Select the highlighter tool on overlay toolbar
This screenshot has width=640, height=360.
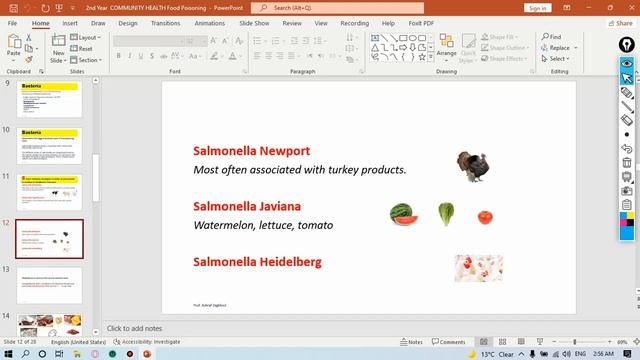click(x=627, y=93)
